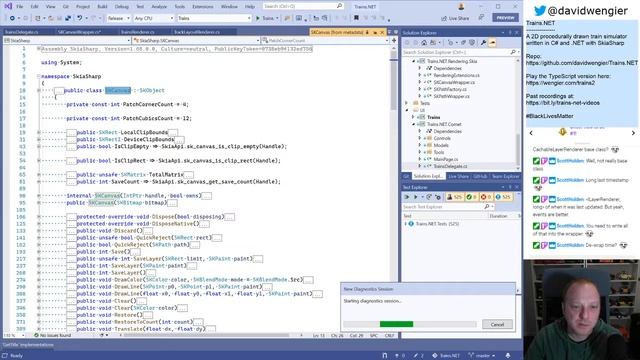
Task: Click the Run All Tests icon
Action: (x=407, y=197)
